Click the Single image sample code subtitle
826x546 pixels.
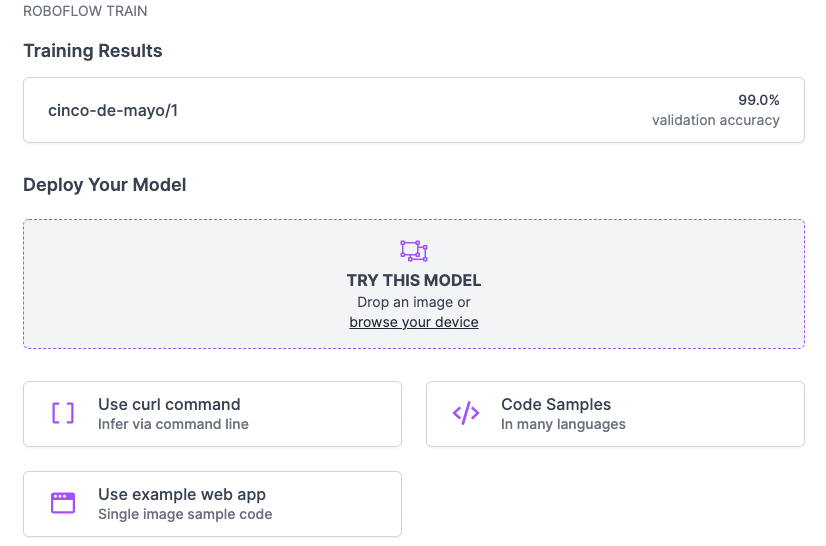(x=185, y=514)
